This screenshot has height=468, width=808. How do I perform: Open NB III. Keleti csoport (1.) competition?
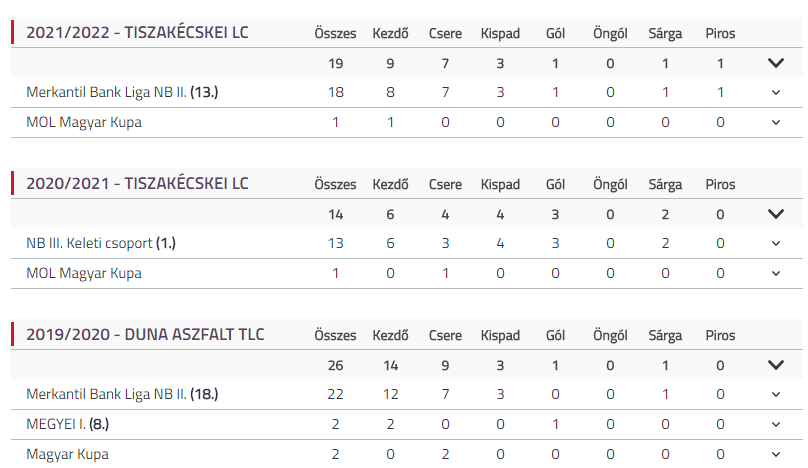(x=107, y=244)
